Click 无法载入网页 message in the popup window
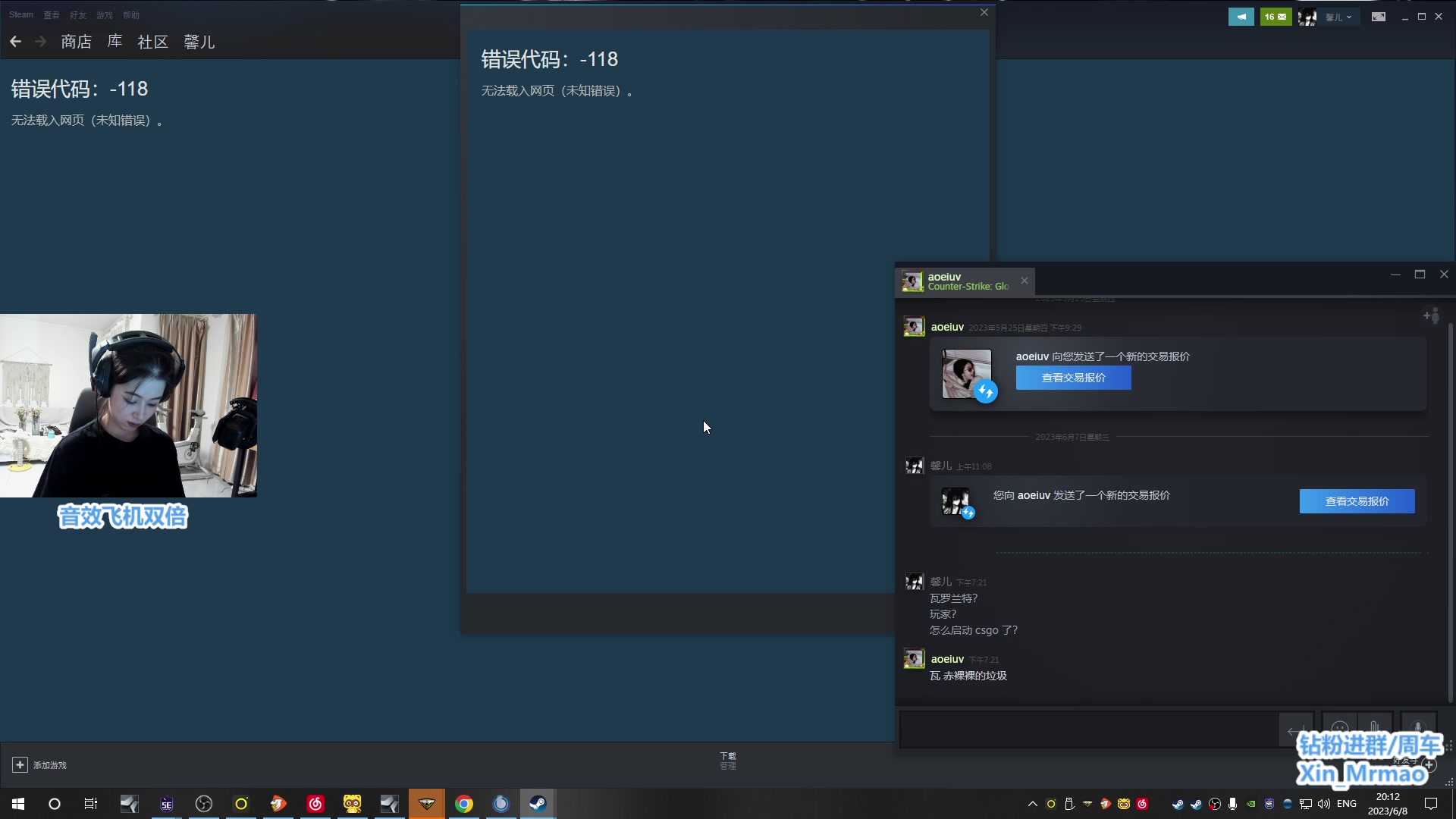This screenshot has height=819, width=1456. 557,91
